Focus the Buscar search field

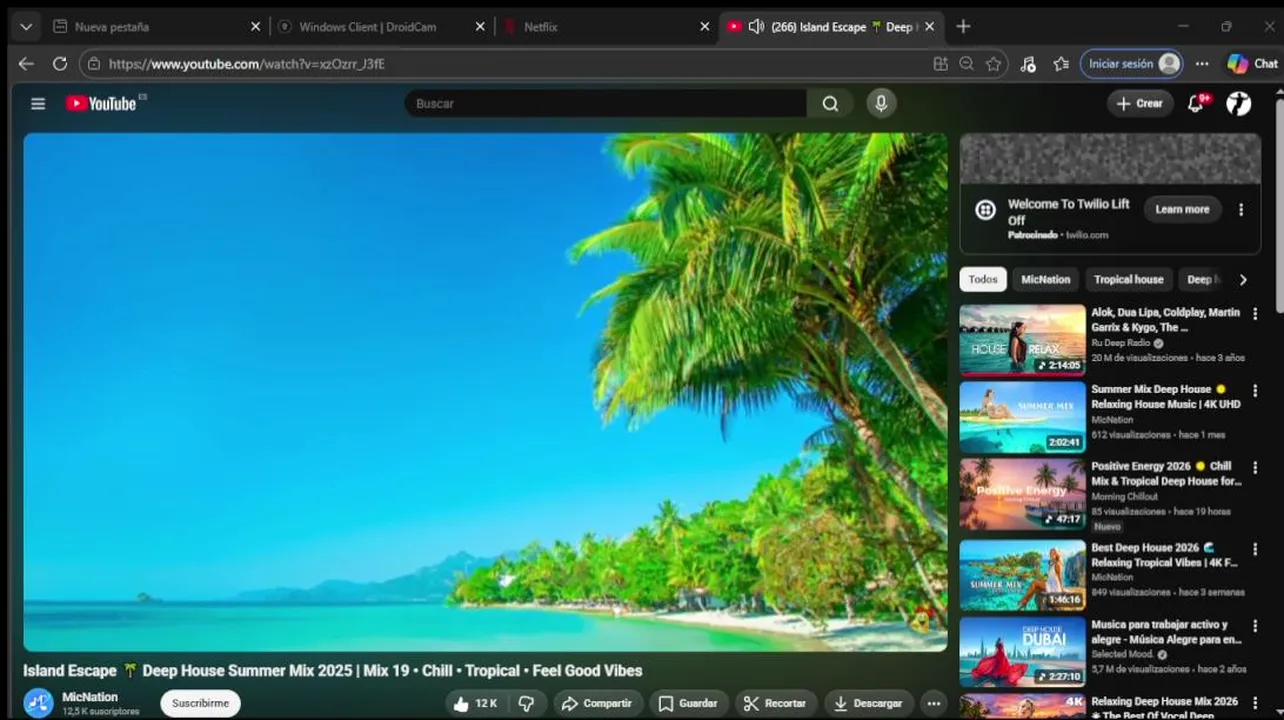[605, 103]
